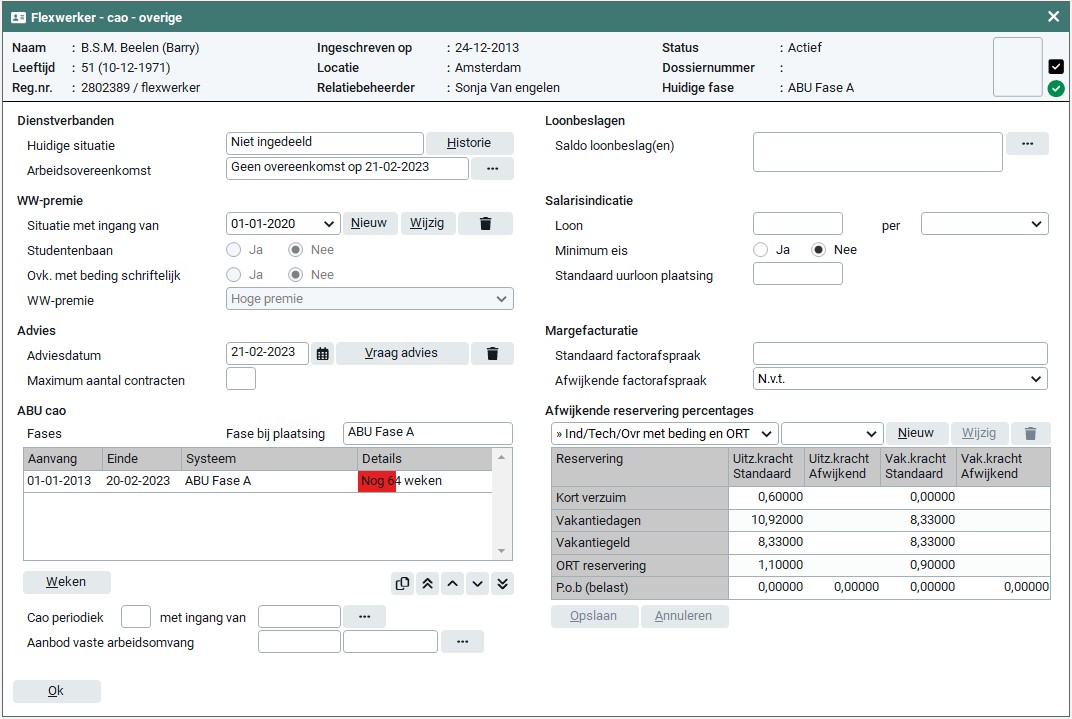Delete advies with trash icon

(x=492, y=353)
